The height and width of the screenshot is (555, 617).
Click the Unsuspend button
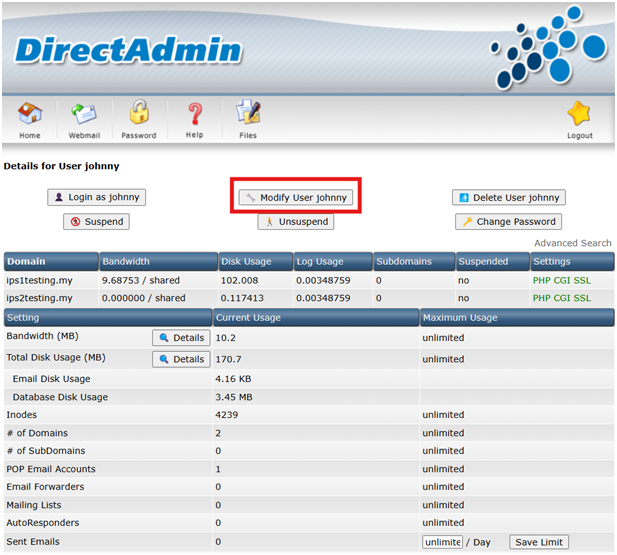[294, 222]
